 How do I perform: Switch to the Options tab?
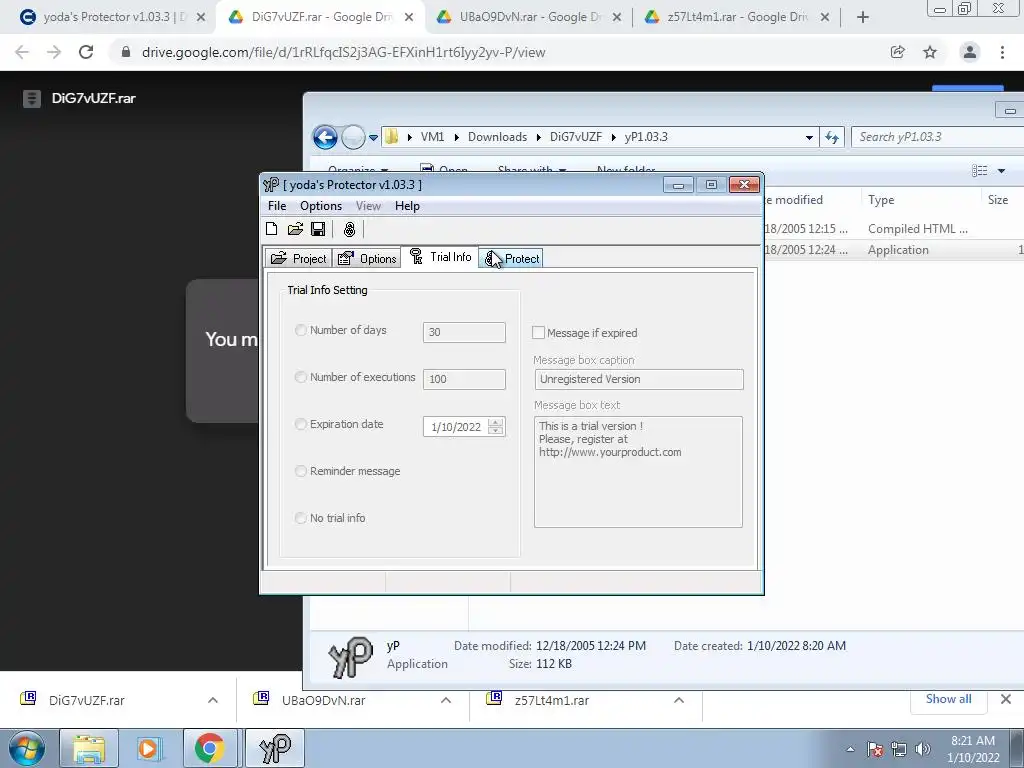(x=367, y=259)
